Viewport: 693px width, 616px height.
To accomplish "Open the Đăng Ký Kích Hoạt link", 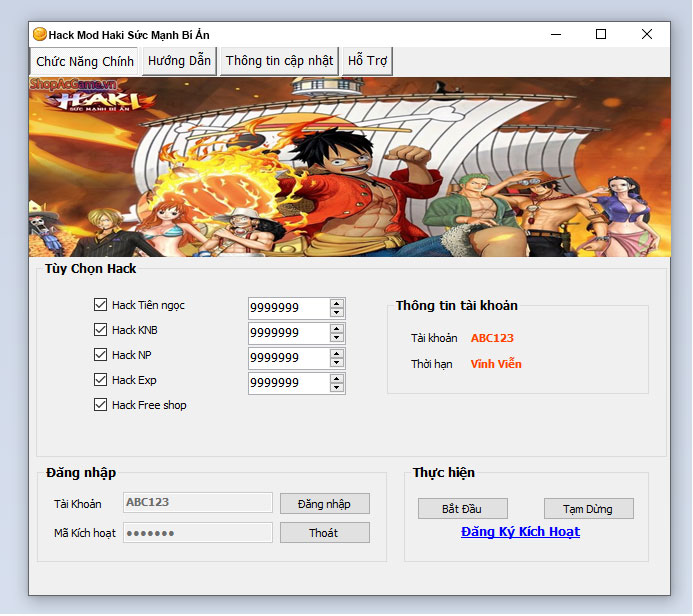I will pyautogui.click(x=520, y=532).
